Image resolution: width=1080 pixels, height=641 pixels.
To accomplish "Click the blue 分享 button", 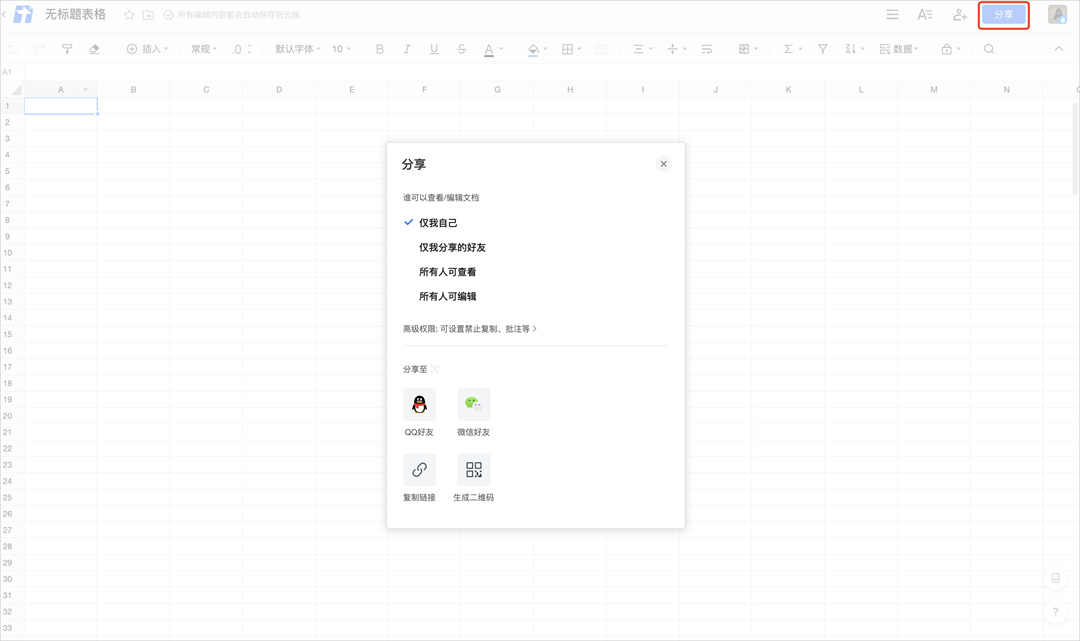I will point(1004,14).
